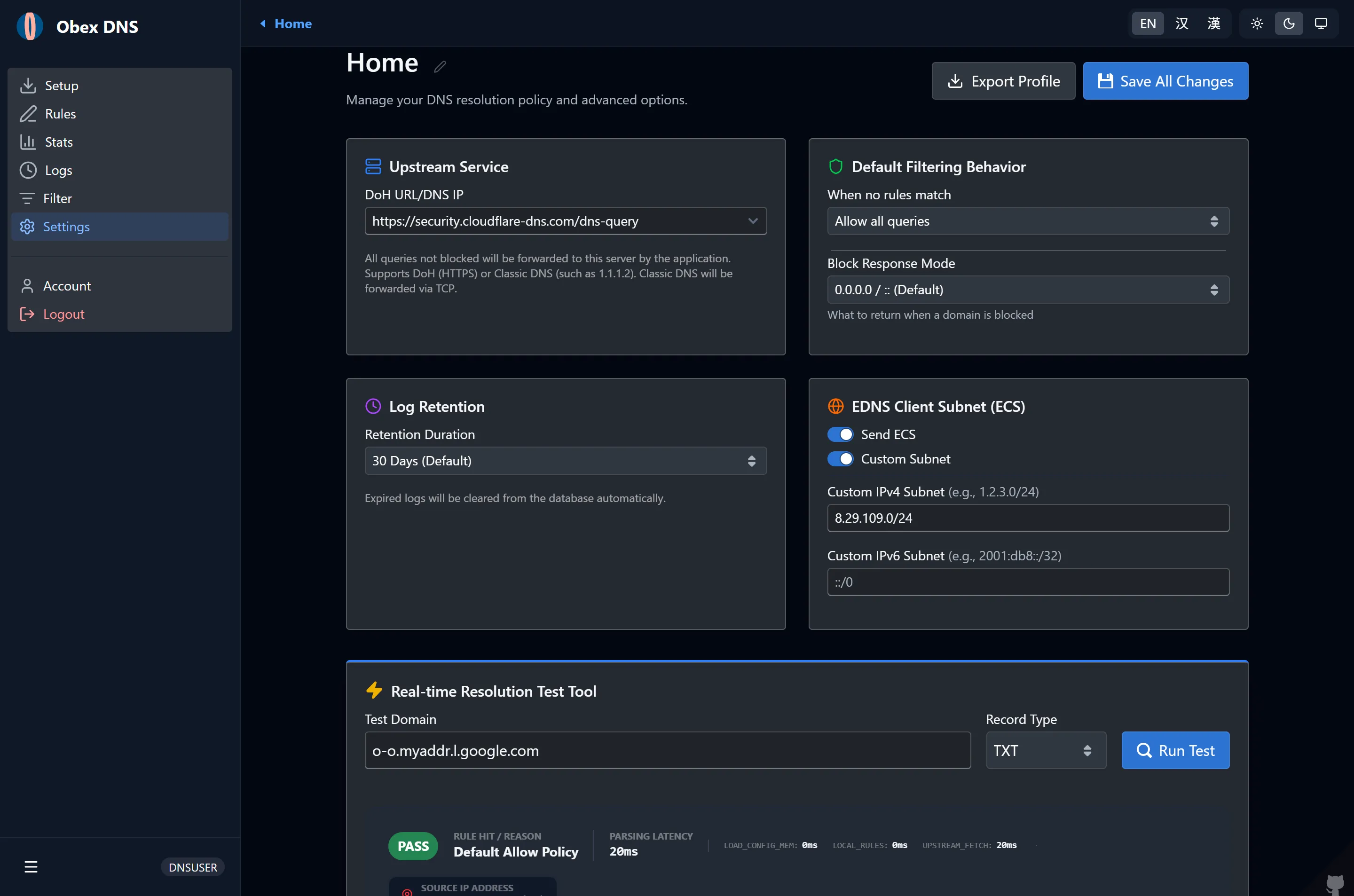This screenshot has height=896, width=1354.
Task: Select EN language option
Action: pyautogui.click(x=1148, y=24)
